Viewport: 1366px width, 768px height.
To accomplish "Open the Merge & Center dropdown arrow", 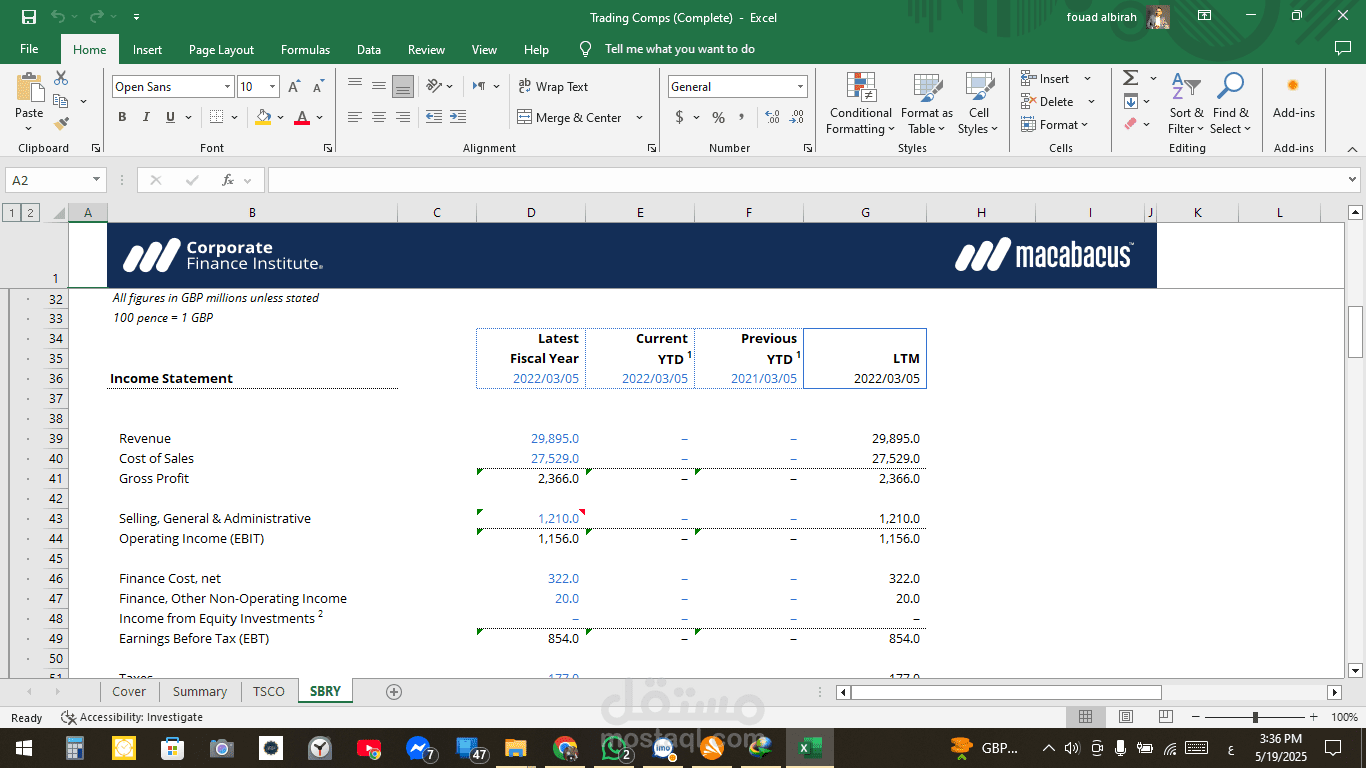I will (638, 117).
